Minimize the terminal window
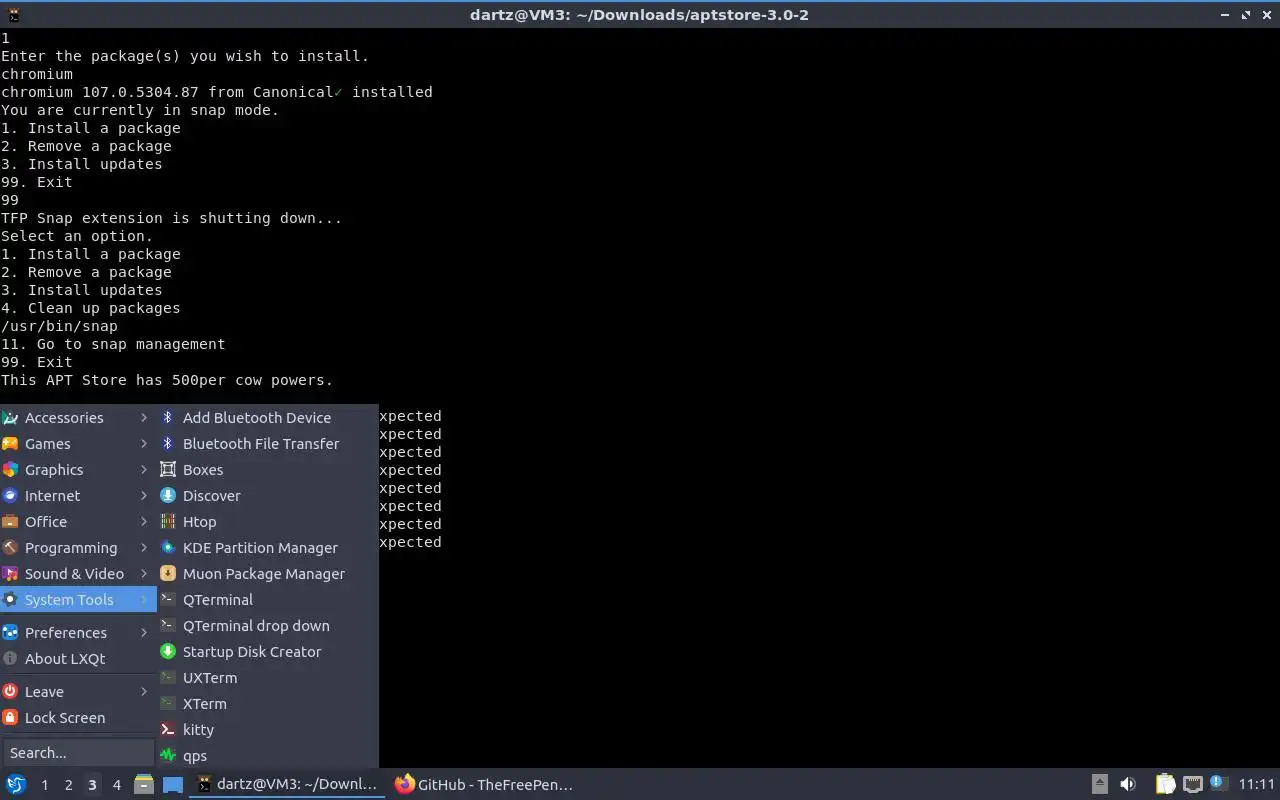 pos(1226,14)
